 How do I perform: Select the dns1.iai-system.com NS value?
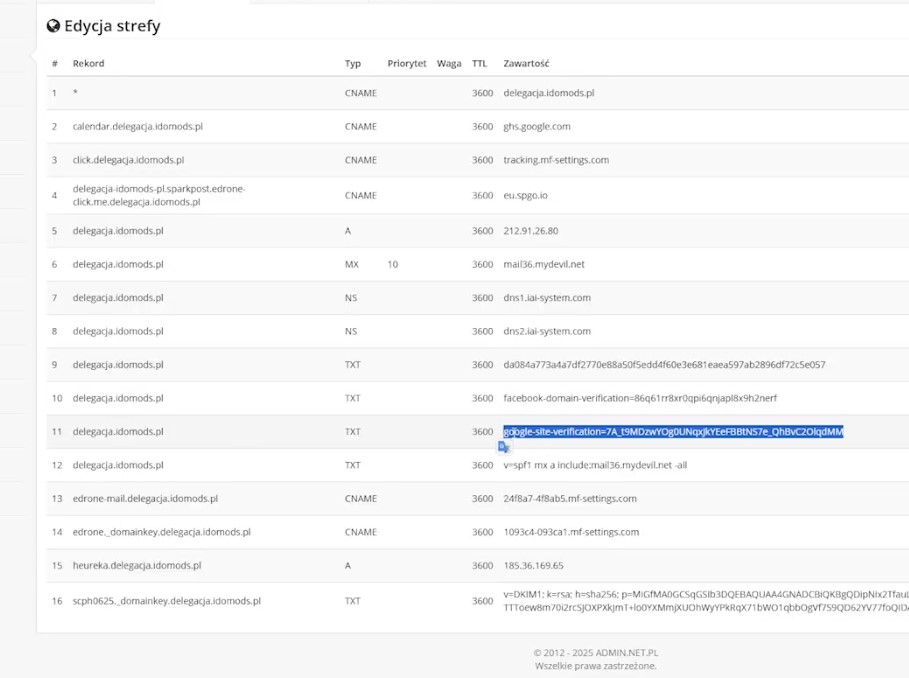pyautogui.click(x=547, y=298)
